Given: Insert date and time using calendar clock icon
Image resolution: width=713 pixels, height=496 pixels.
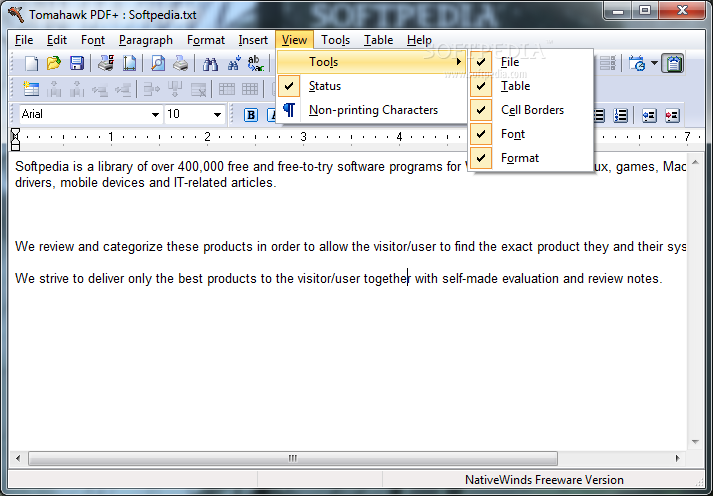Looking at the screenshot, I should coord(637,63).
